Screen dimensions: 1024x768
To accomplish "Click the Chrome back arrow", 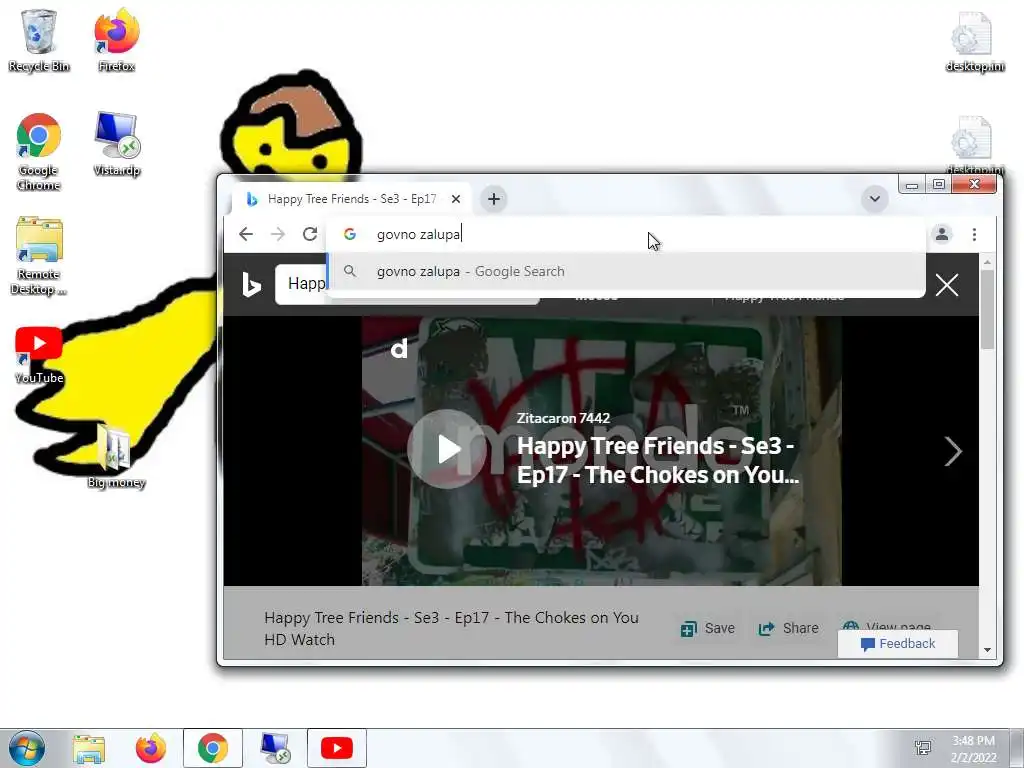I will pos(246,234).
